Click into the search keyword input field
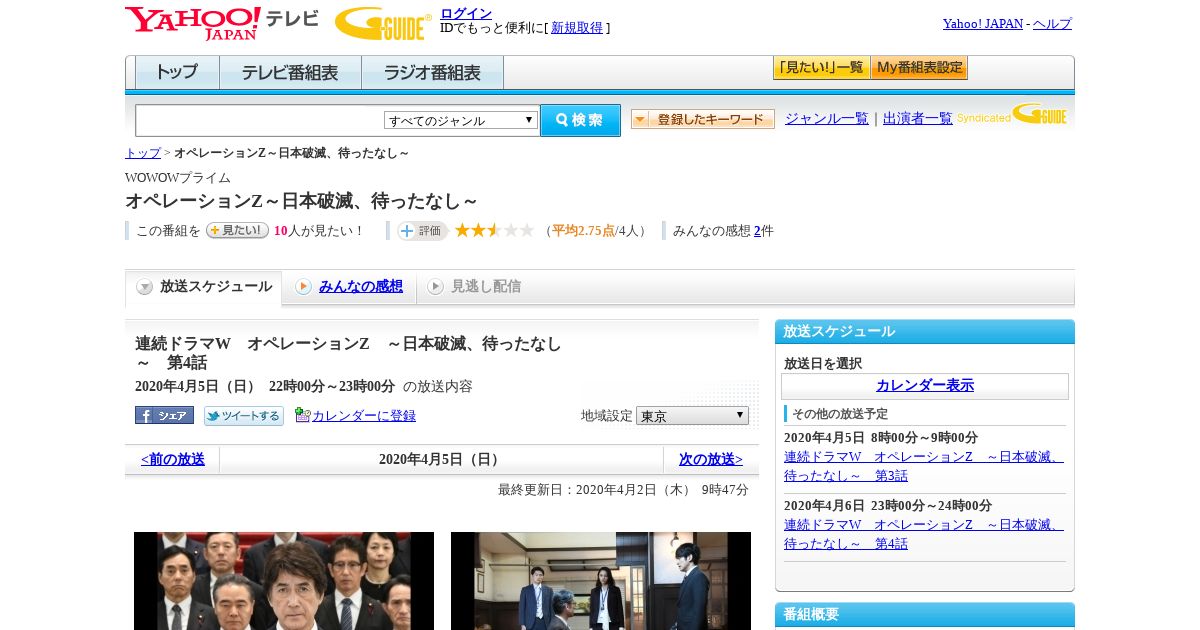Image resolution: width=1200 pixels, height=630 pixels. pyautogui.click(x=260, y=120)
